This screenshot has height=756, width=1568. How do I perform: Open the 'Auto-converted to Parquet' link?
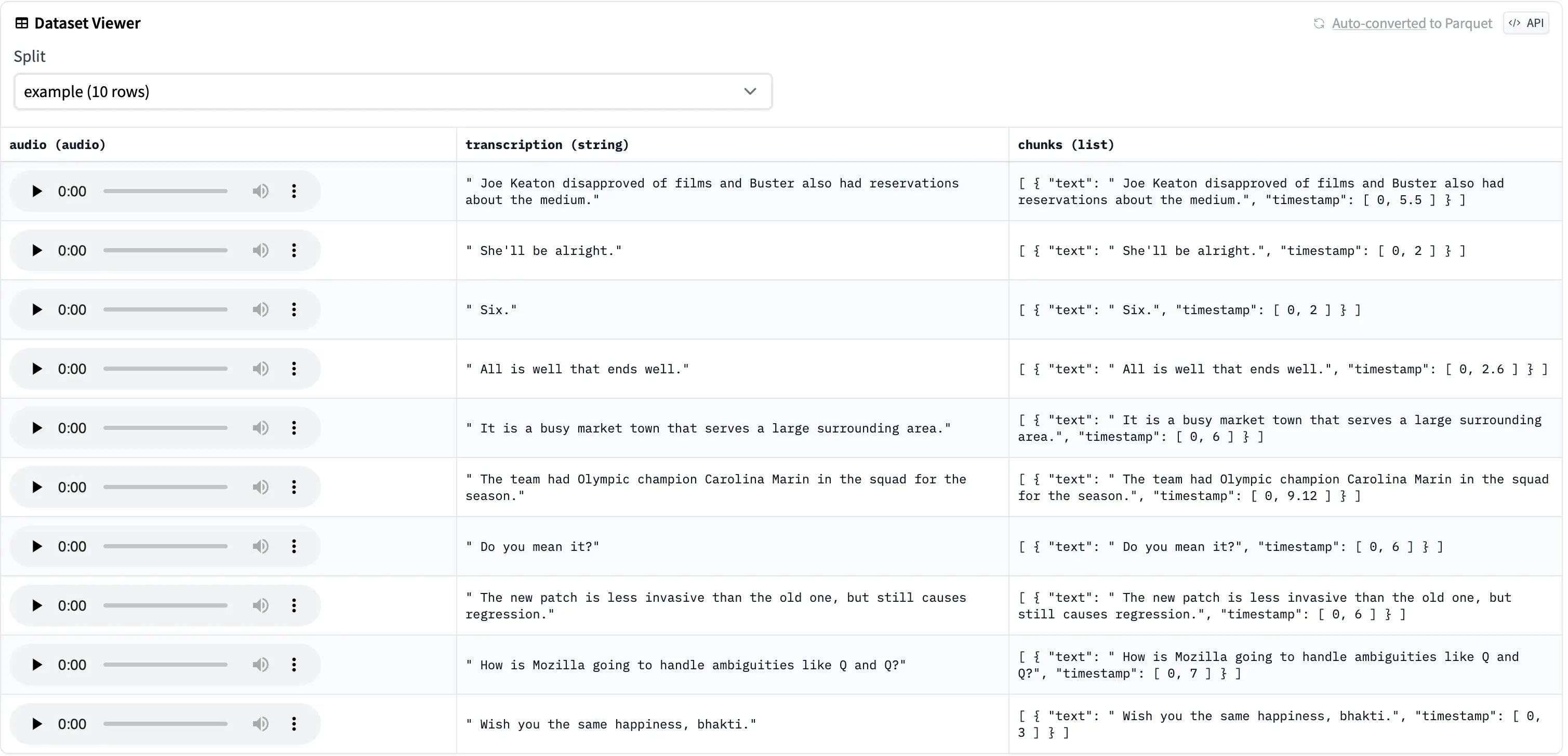click(x=1411, y=23)
